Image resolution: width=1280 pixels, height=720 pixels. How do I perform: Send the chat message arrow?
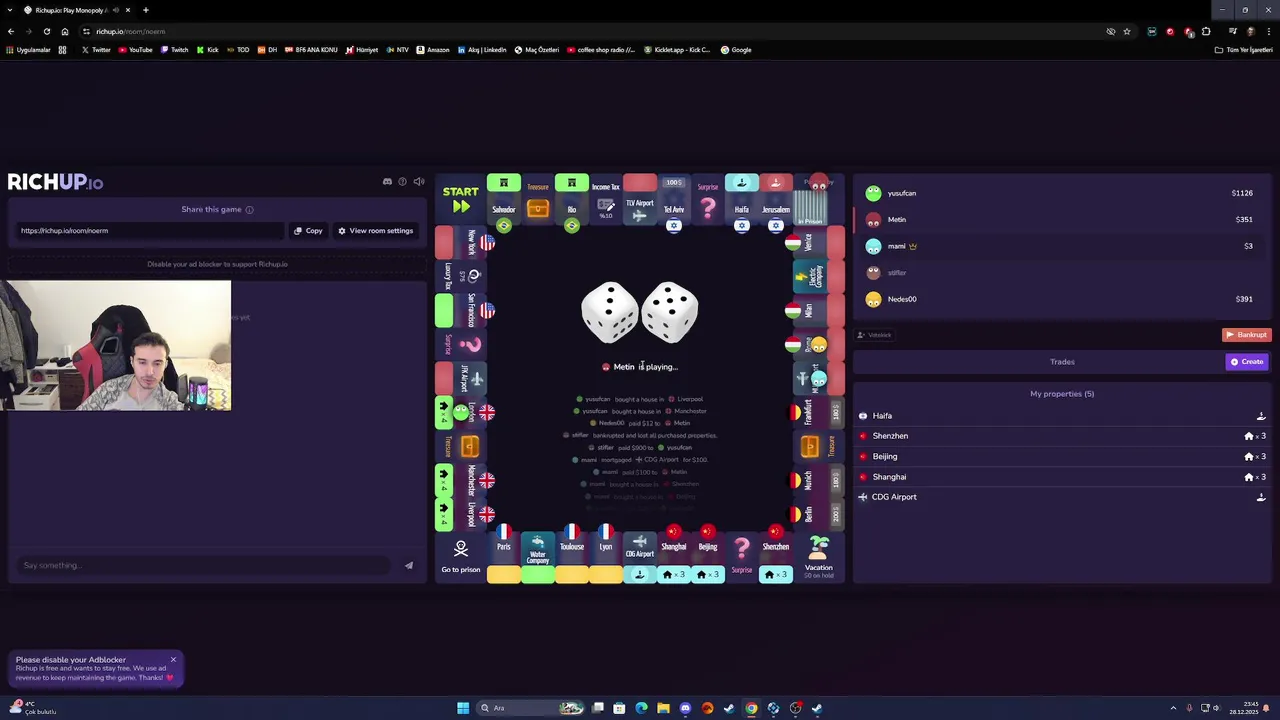(x=409, y=566)
